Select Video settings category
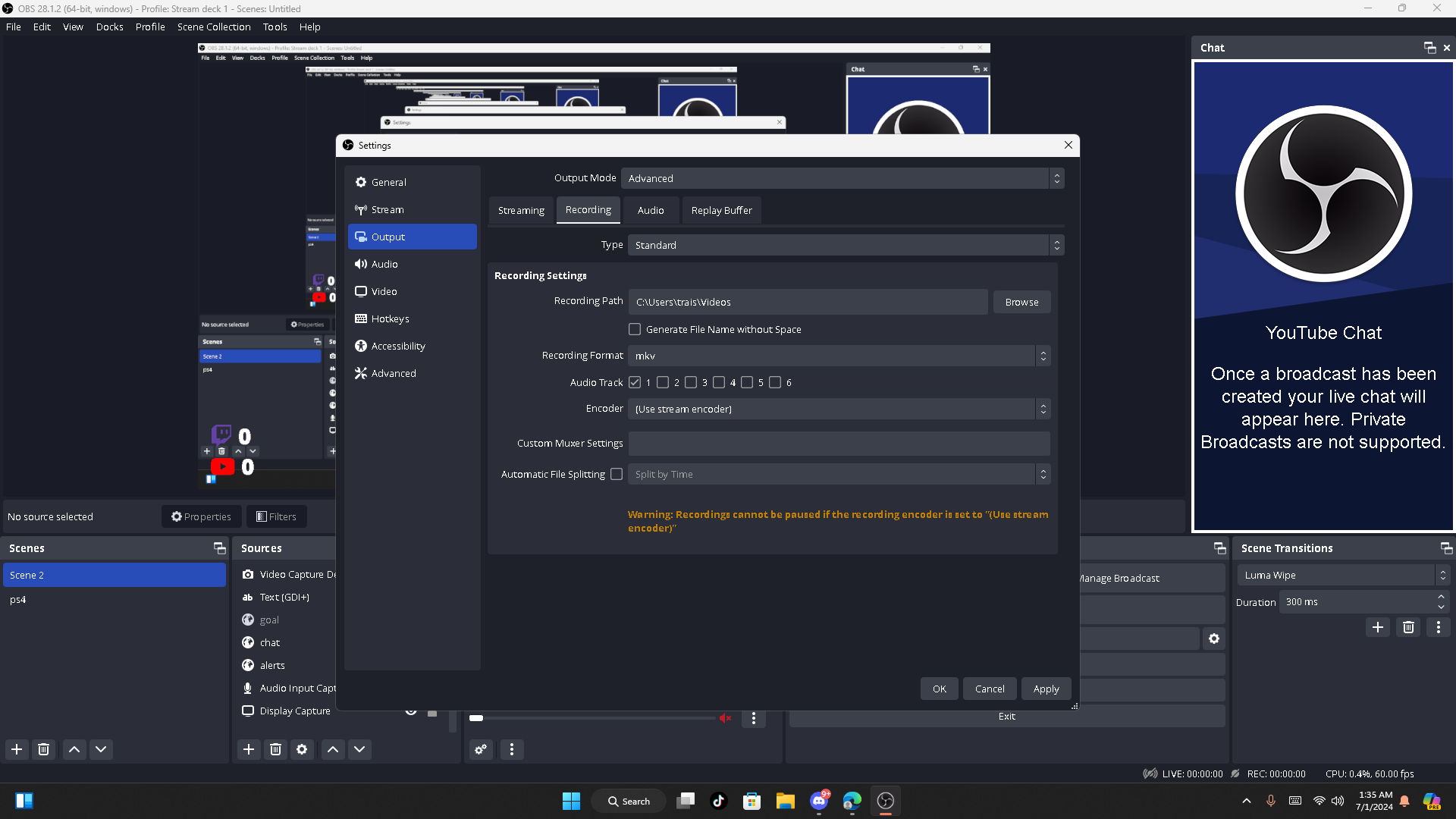 pos(412,291)
